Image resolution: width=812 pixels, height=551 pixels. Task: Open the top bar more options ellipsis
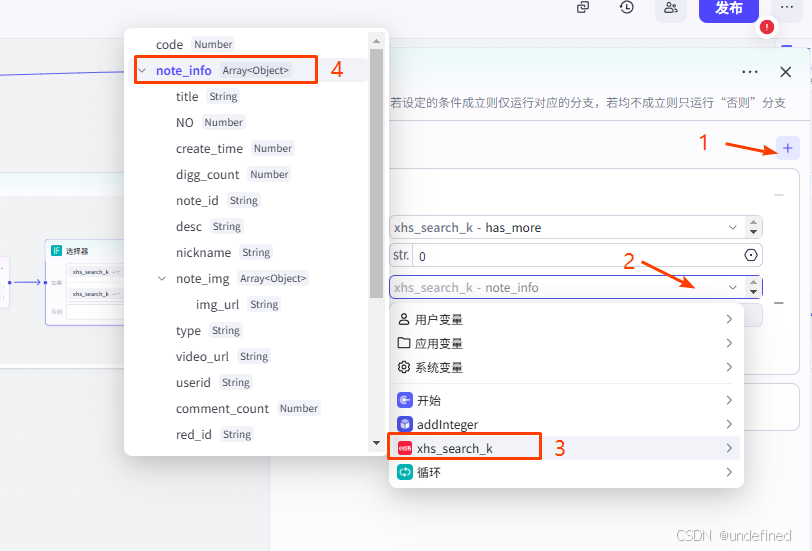[x=787, y=7]
